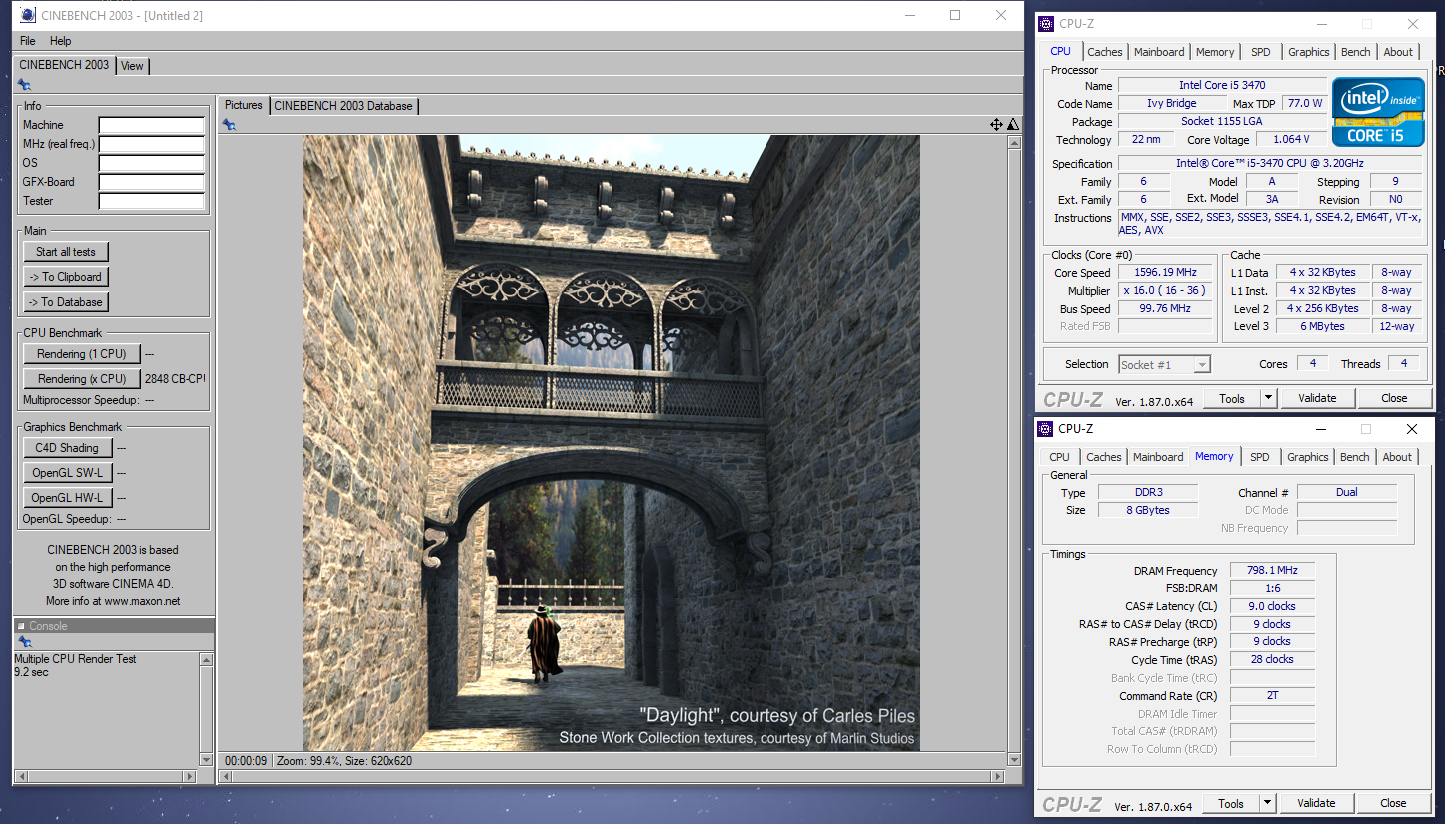This screenshot has width=1445, height=824.
Task: Click the picture viewer vertical scrollbar down arrow
Action: click(1013, 760)
